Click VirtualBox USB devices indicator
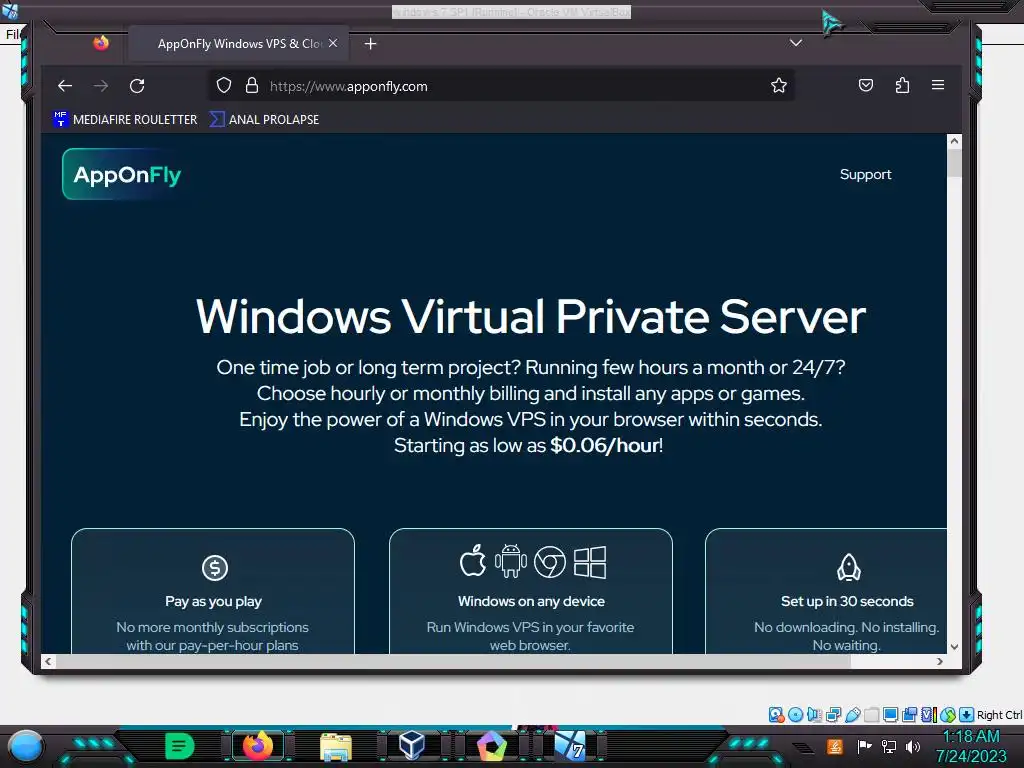 tap(852, 714)
